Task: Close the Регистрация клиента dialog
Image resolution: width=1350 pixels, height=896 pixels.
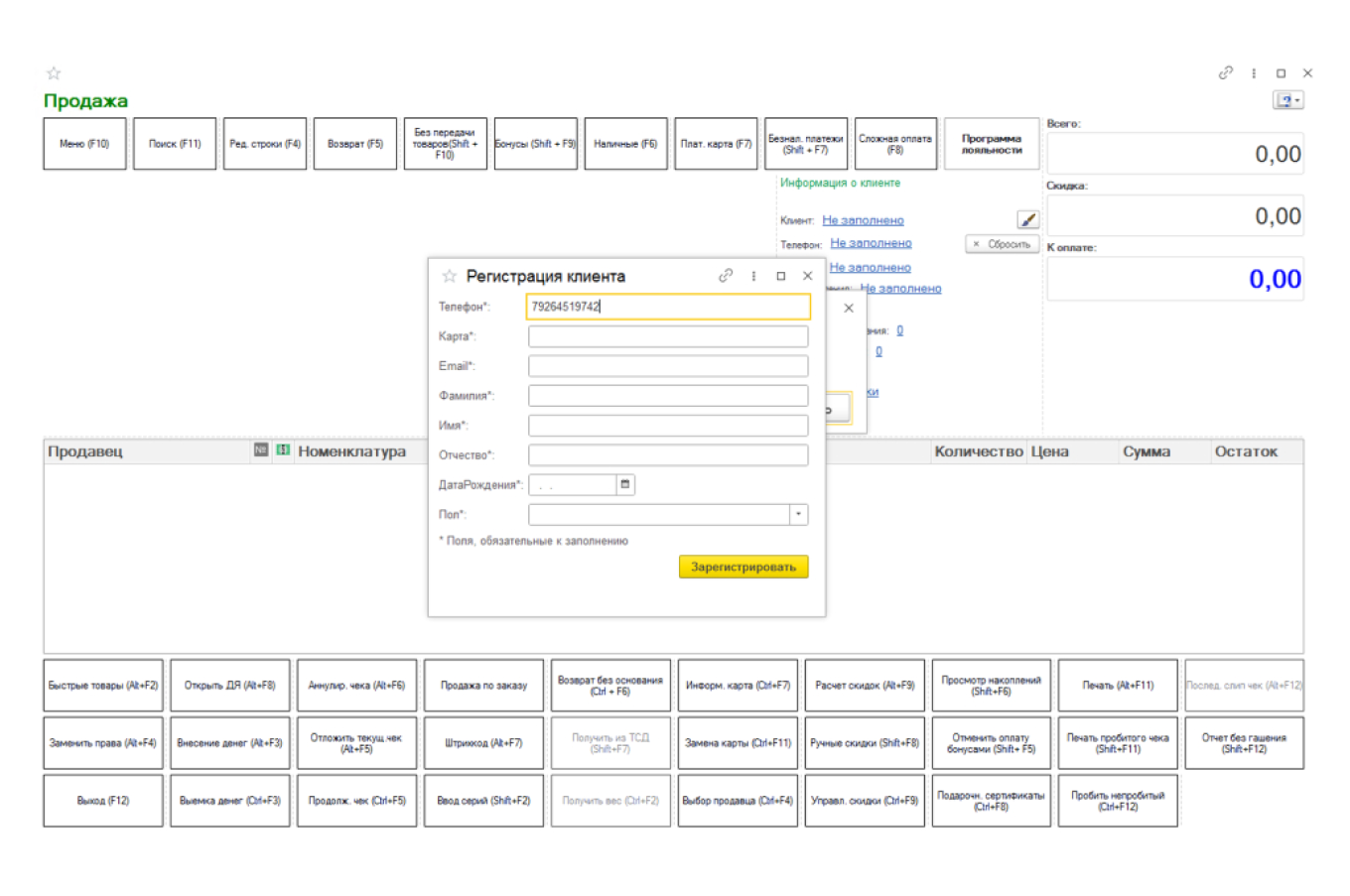Action: point(808,276)
